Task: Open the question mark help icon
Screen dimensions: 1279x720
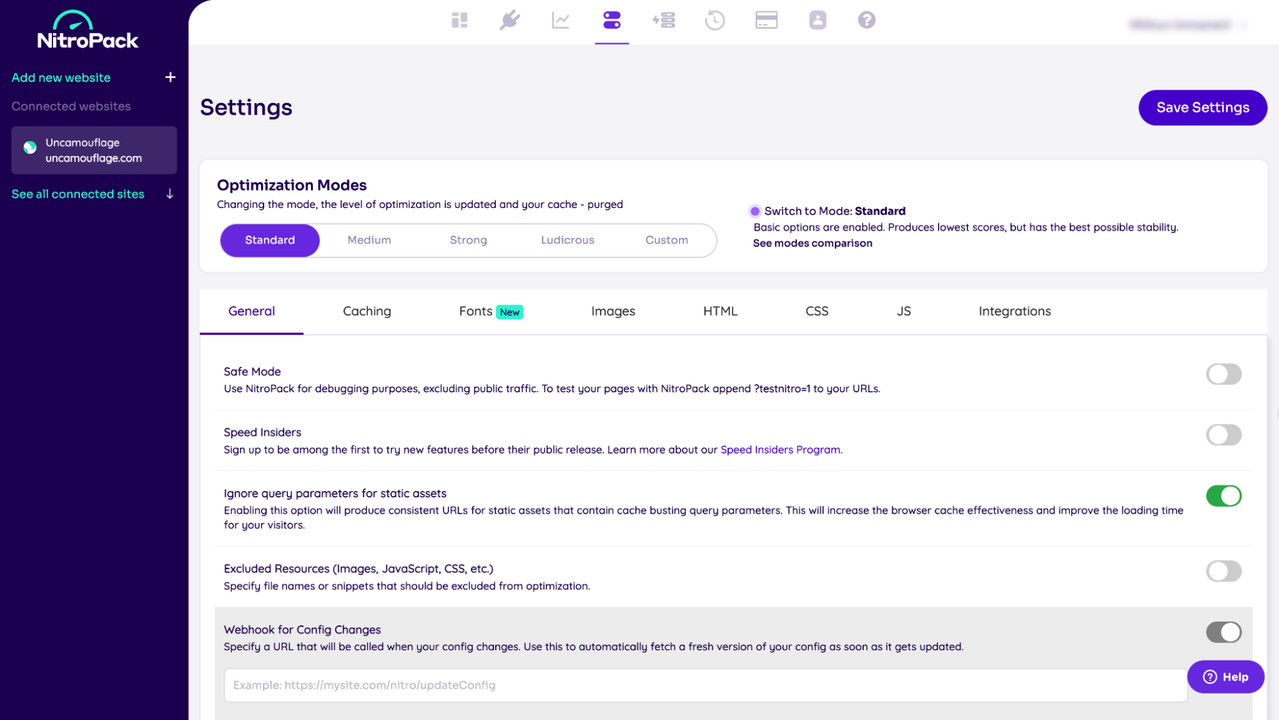Action: (x=866, y=20)
